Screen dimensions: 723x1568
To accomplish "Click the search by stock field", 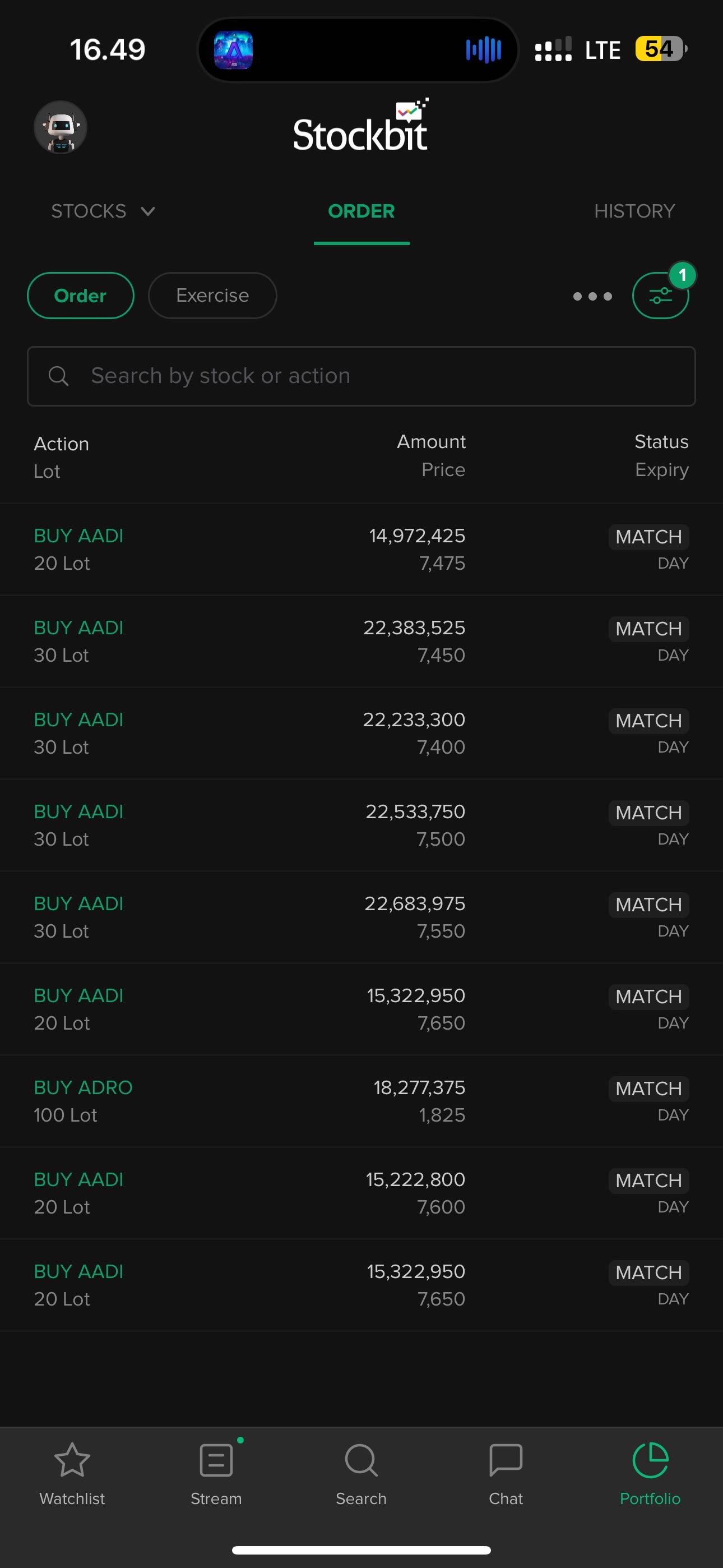I will (x=361, y=376).
